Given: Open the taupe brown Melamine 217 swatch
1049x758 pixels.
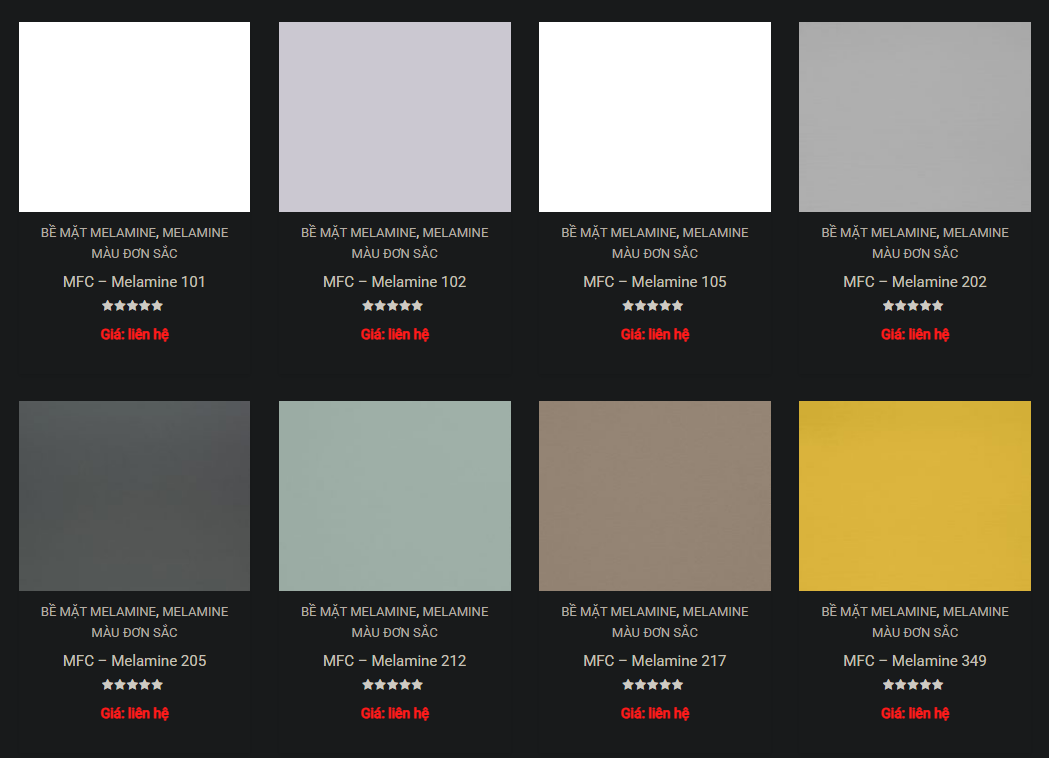Looking at the screenshot, I should coord(654,496).
